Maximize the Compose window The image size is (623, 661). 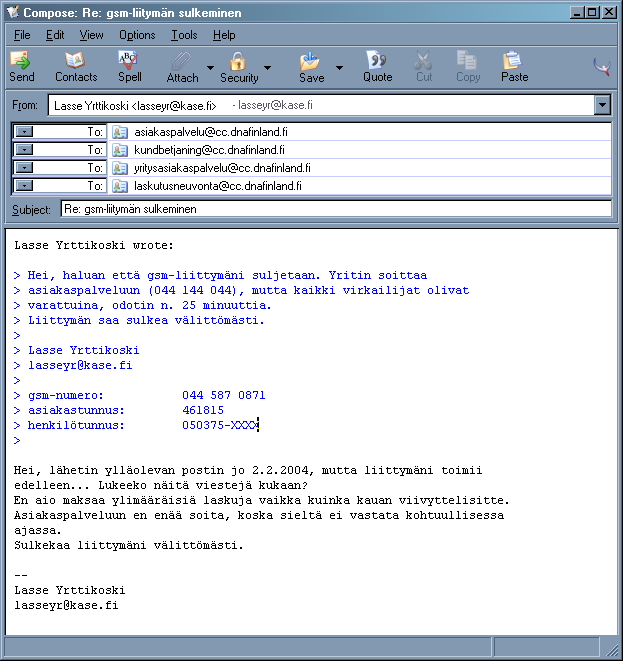pos(592,12)
